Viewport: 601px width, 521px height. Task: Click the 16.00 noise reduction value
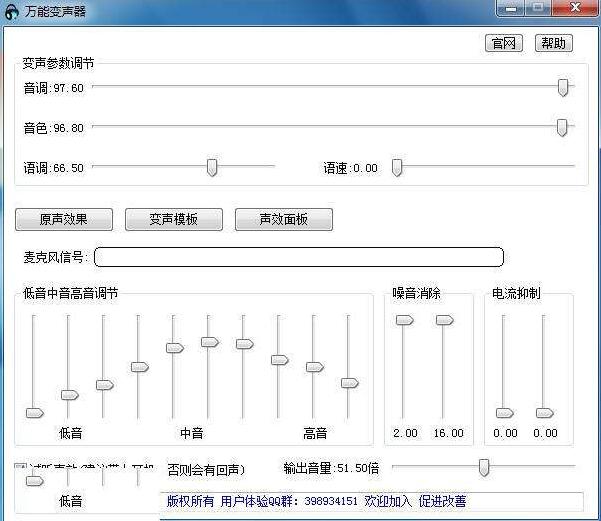448,433
